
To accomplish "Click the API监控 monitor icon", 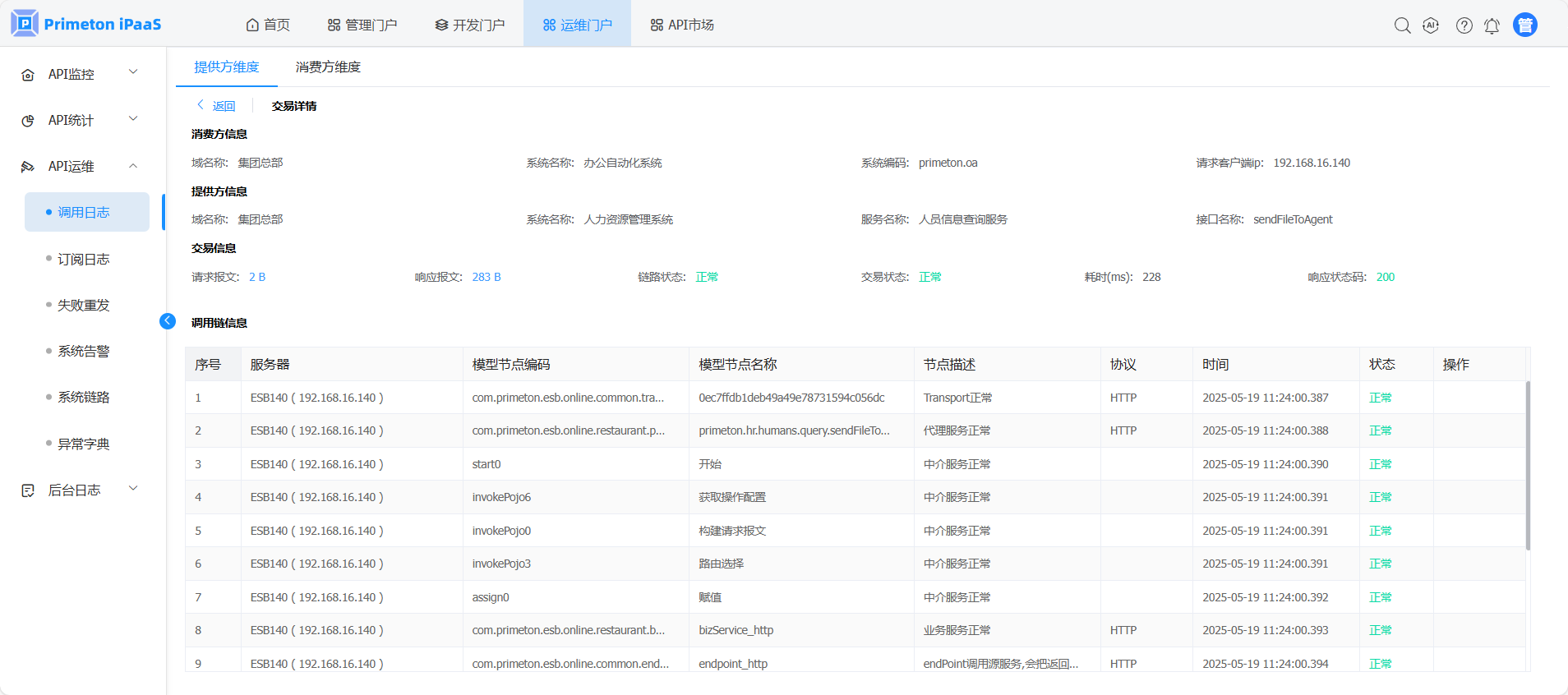I will [28, 75].
